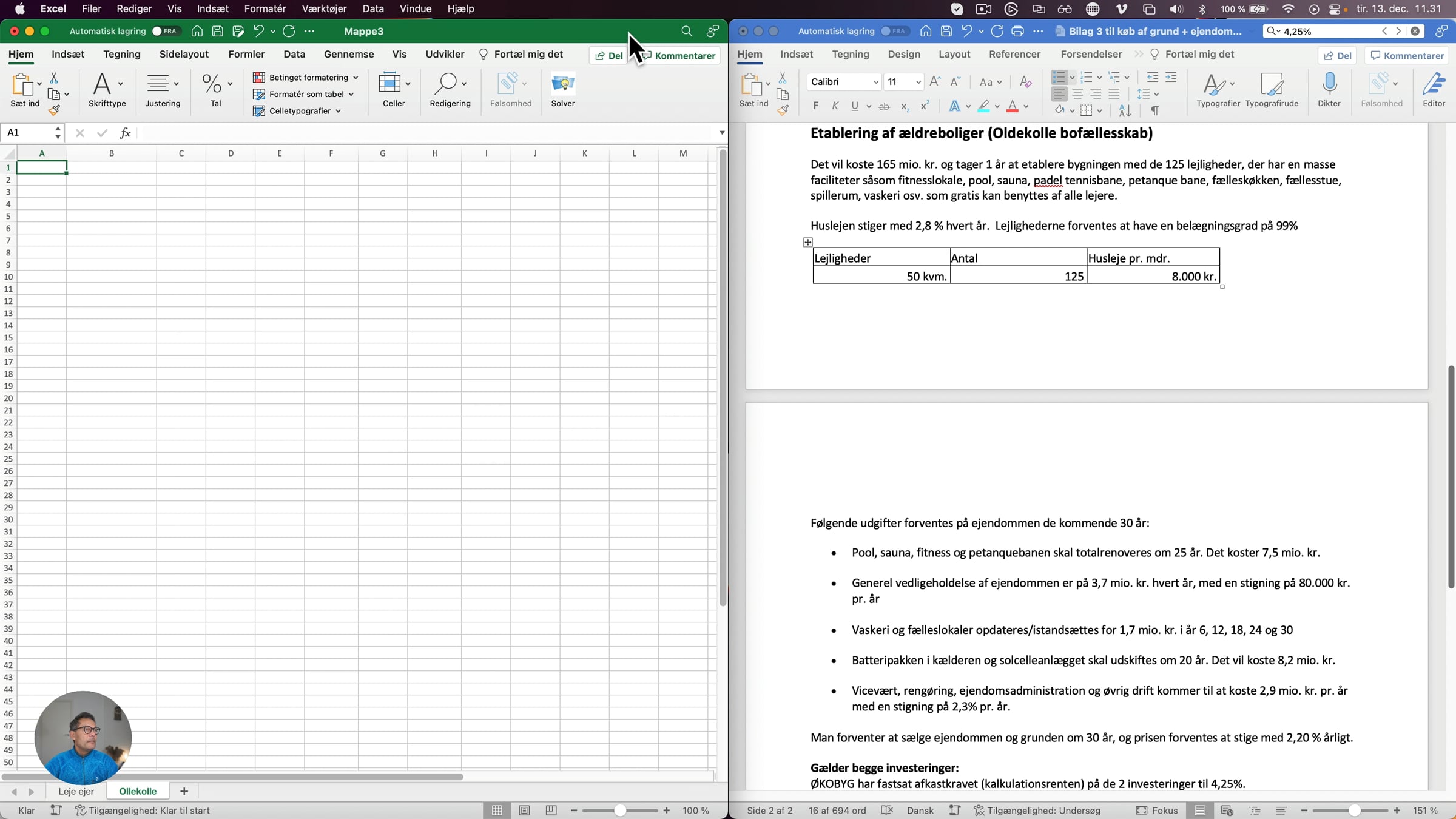1456x819 pixels.
Task: Open the Solver tool in Excel
Action: tap(562, 90)
